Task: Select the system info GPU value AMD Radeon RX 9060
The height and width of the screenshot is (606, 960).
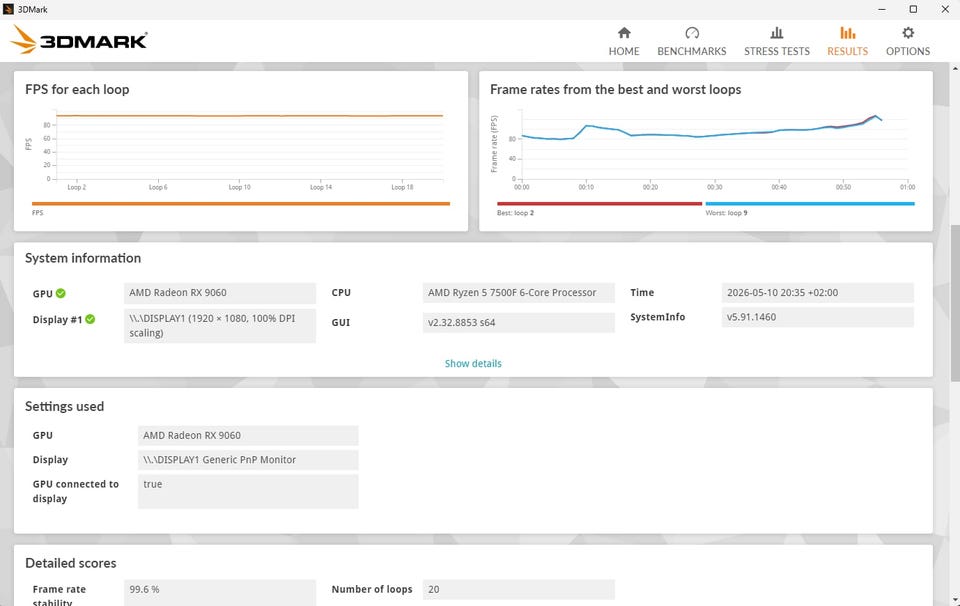Action: [220, 293]
